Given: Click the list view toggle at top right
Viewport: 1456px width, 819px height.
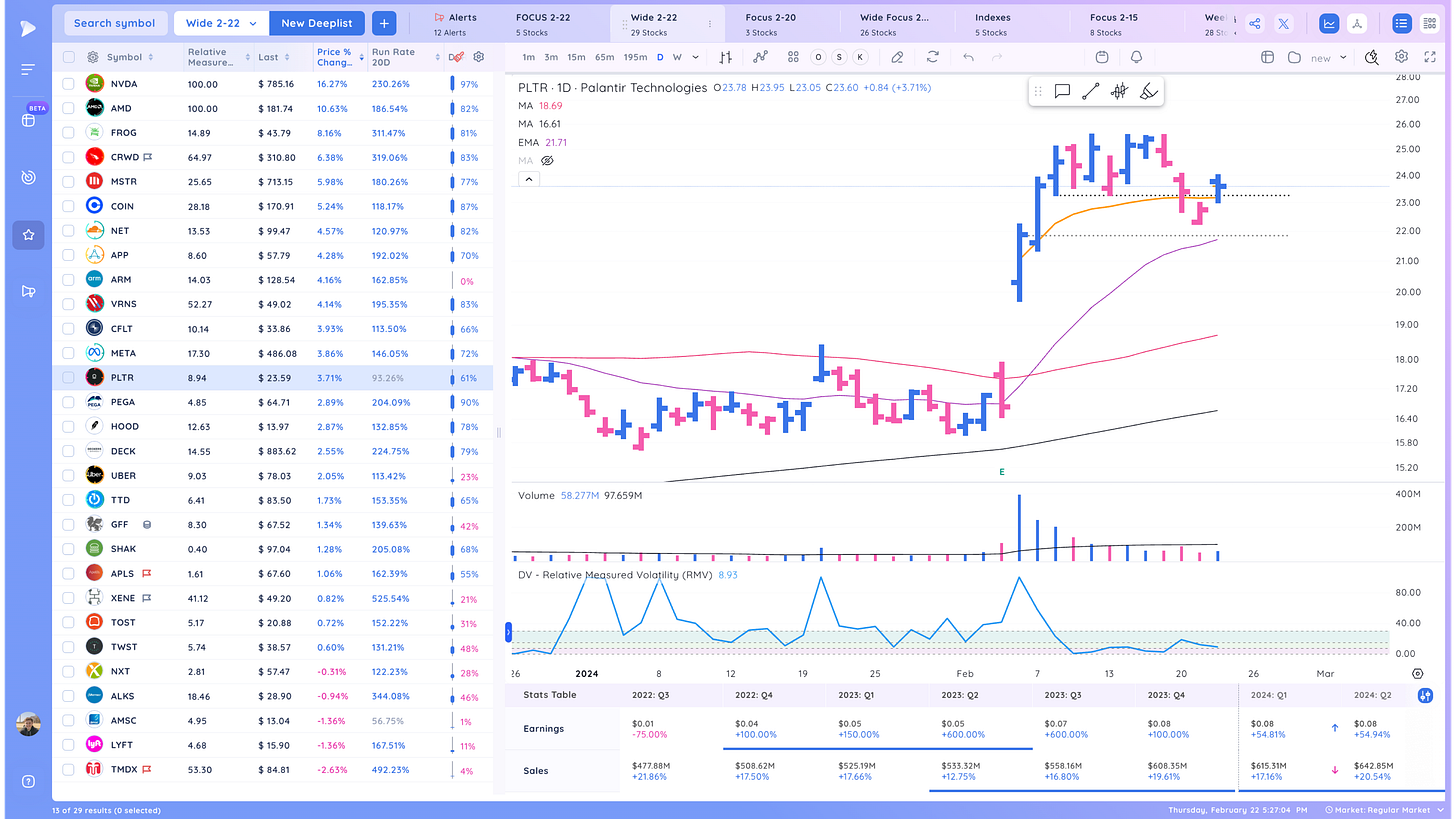Looking at the screenshot, I should 1401,23.
